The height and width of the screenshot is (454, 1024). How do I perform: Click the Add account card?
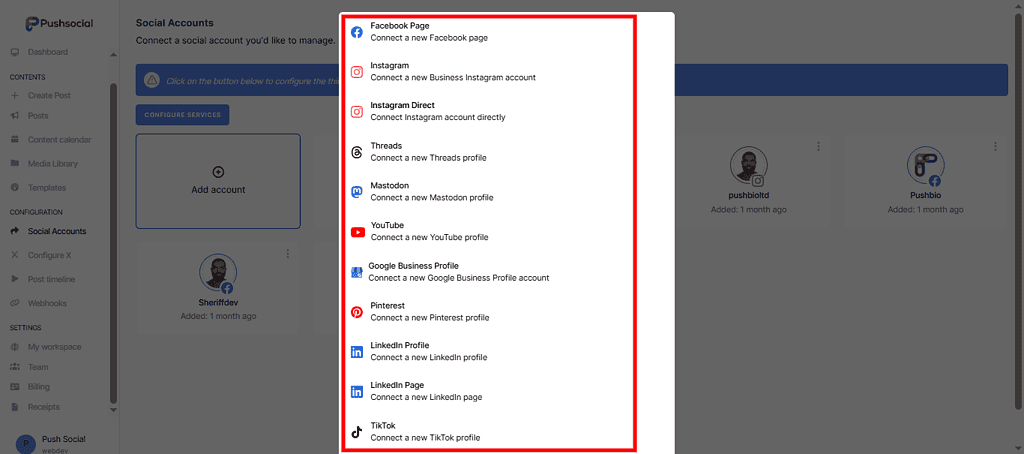218,181
